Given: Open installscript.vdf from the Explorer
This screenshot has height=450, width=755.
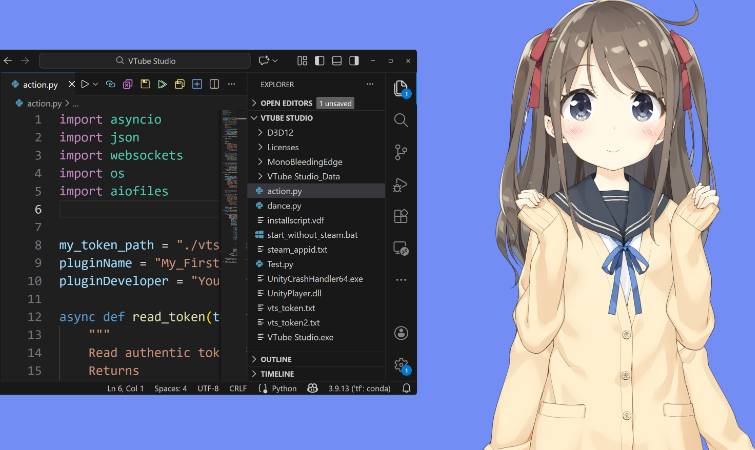Looking at the screenshot, I should (x=316, y=220).
